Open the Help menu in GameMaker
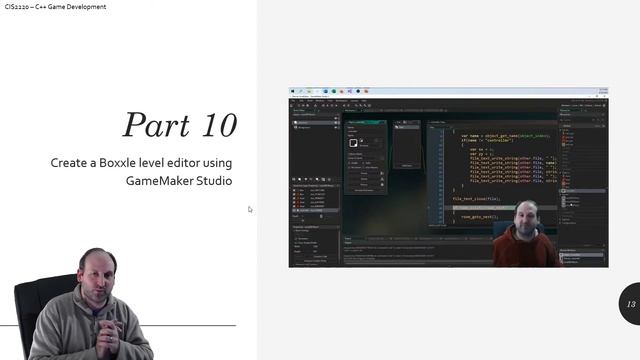This screenshot has height=360, width=640. click(x=364, y=101)
